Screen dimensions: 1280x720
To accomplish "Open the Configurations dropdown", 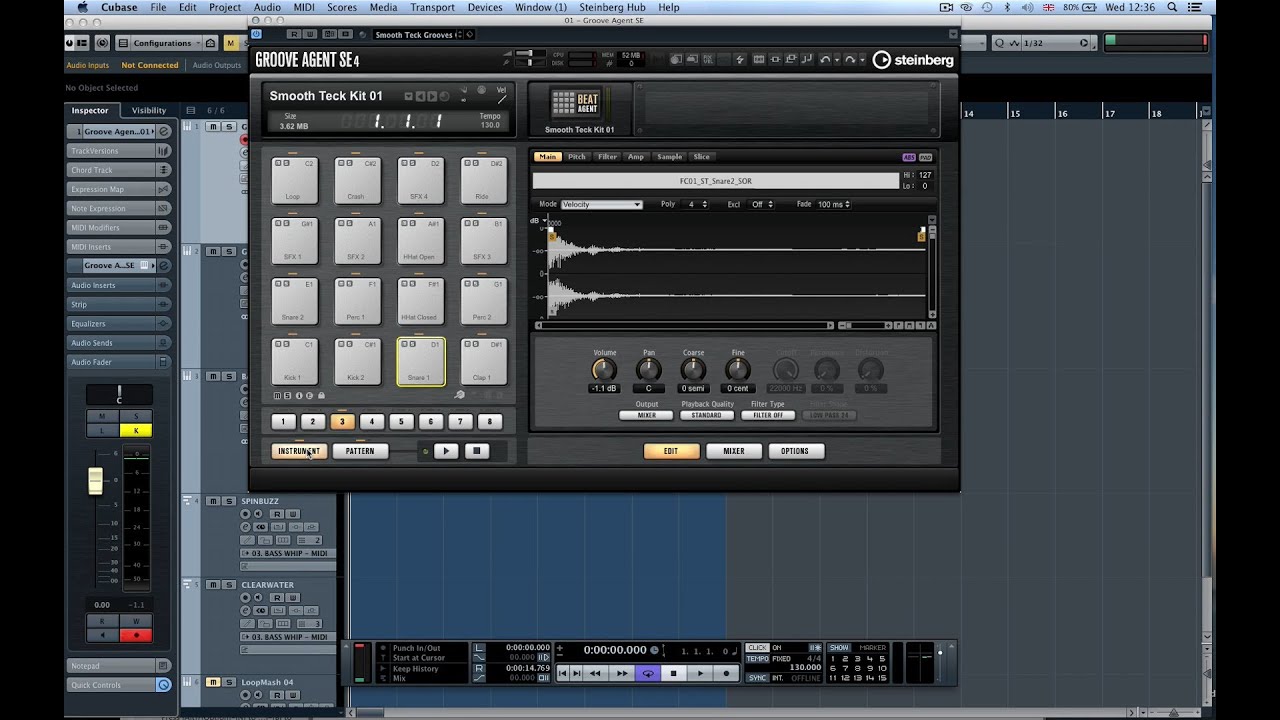I will pyautogui.click(x=161, y=43).
